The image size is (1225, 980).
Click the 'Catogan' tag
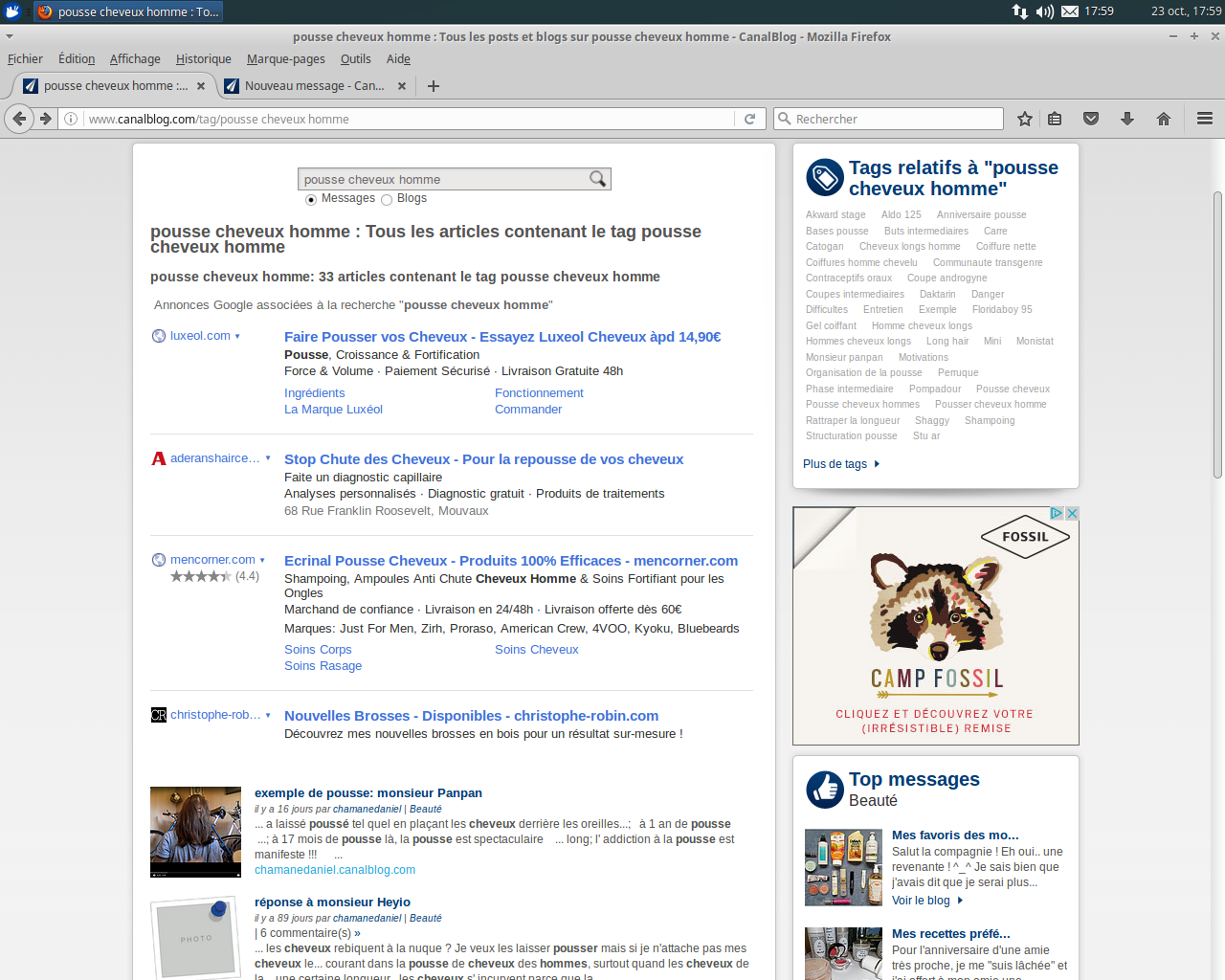(824, 246)
